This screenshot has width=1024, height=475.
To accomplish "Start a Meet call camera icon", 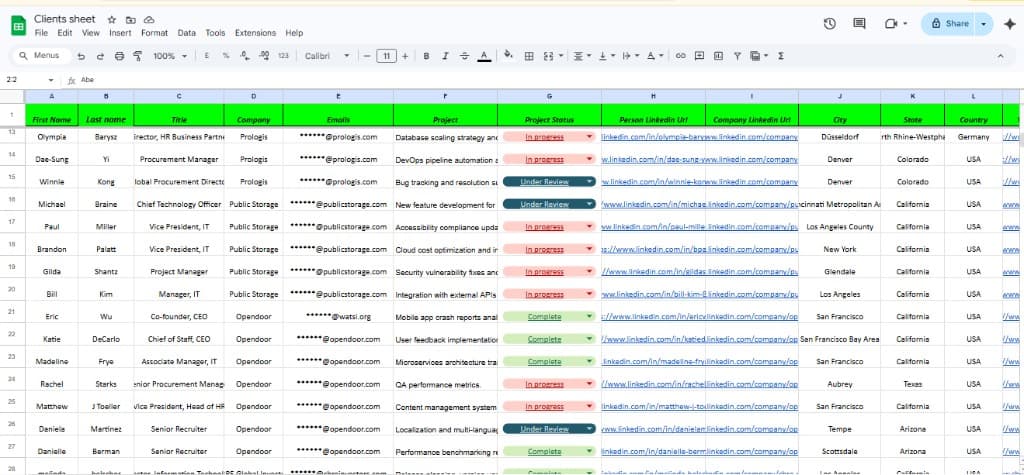I will [891, 24].
